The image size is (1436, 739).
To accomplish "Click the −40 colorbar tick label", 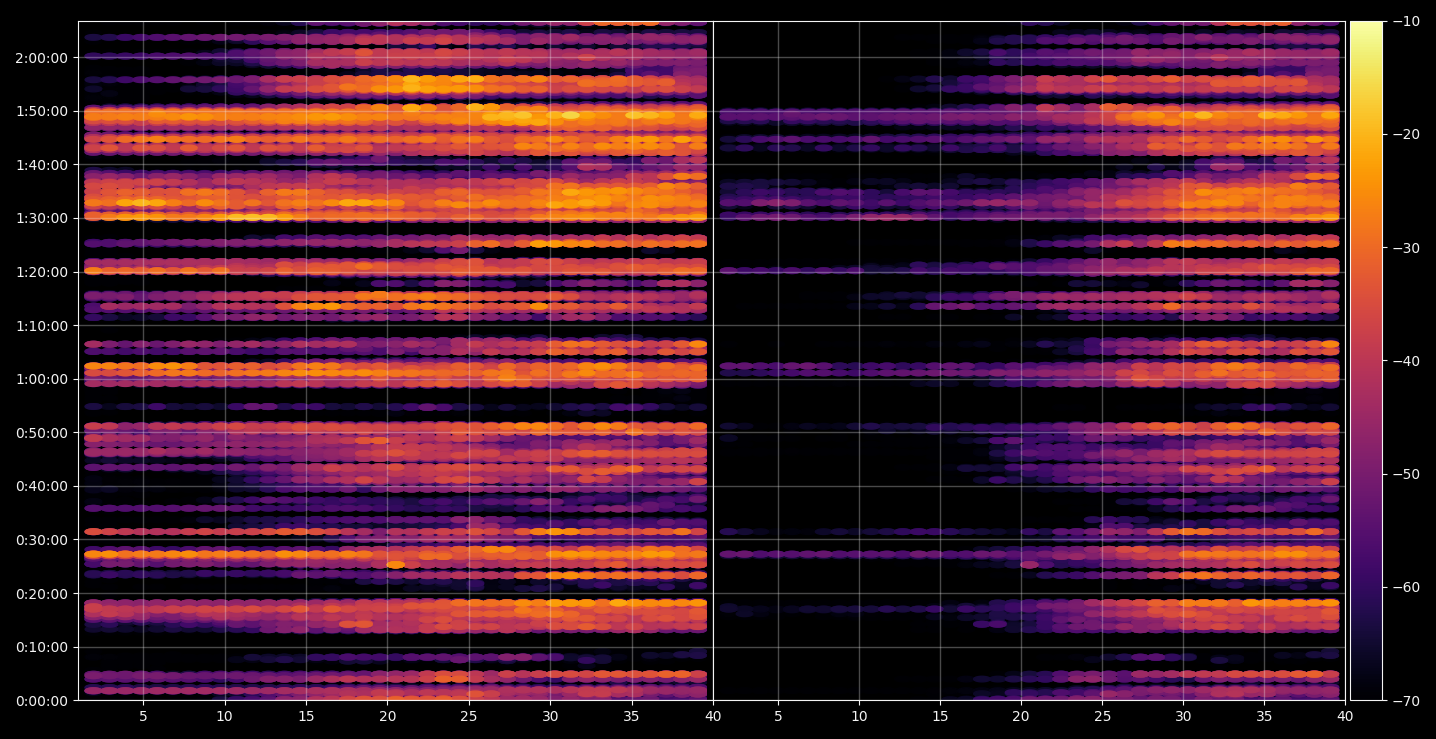I will click(1405, 361).
